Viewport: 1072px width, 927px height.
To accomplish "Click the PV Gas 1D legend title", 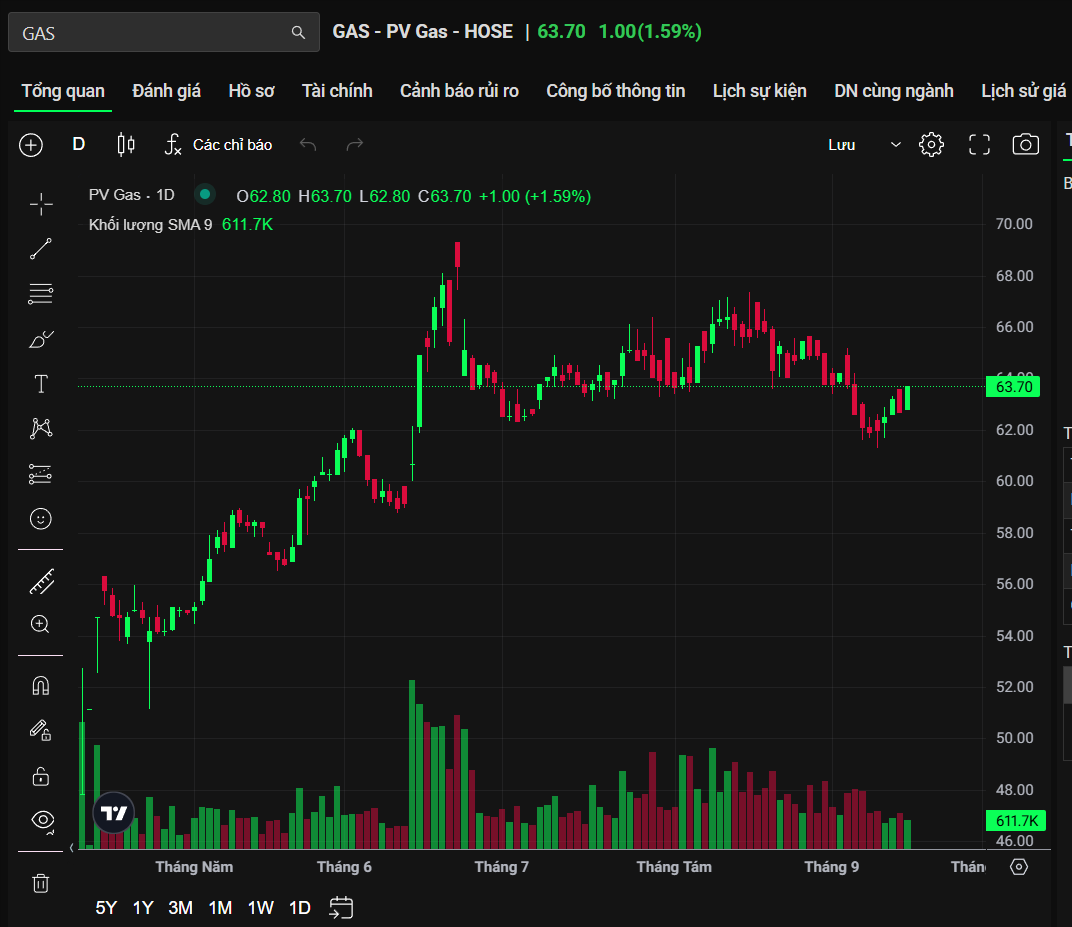I will pyautogui.click(x=131, y=196).
